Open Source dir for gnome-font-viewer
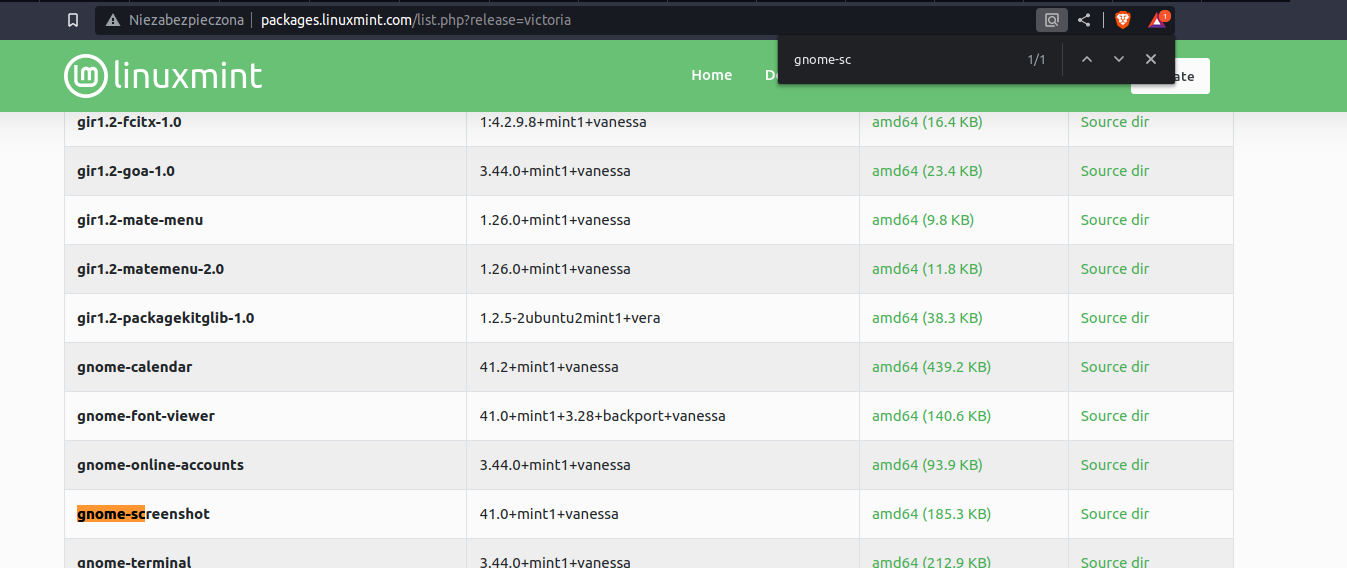The height and width of the screenshot is (568, 1347). point(1115,416)
